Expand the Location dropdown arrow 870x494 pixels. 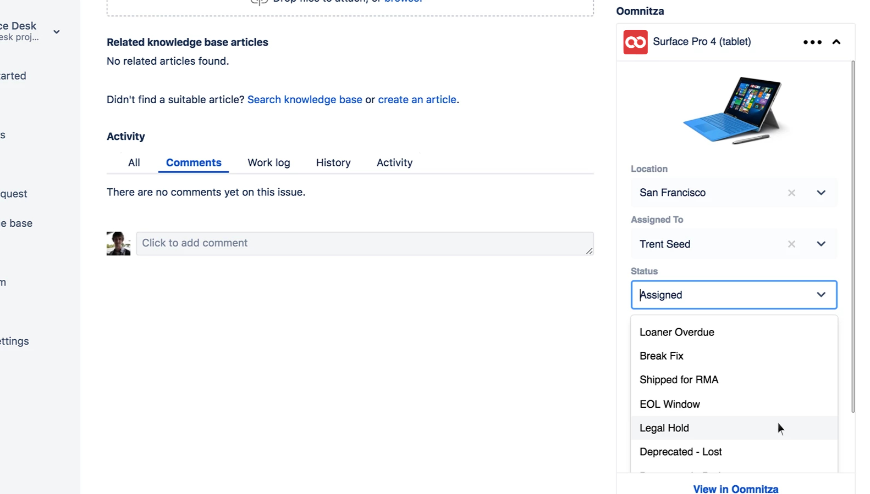click(x=821, y=193)
